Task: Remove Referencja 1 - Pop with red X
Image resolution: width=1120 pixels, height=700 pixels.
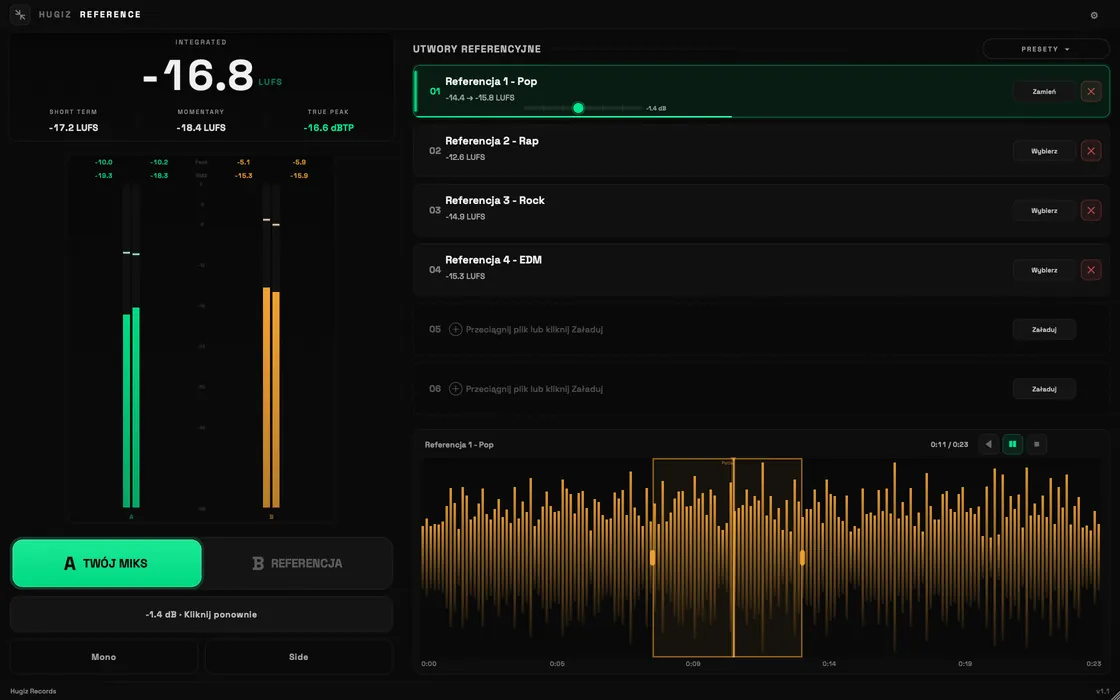Action: (1091, 91)
